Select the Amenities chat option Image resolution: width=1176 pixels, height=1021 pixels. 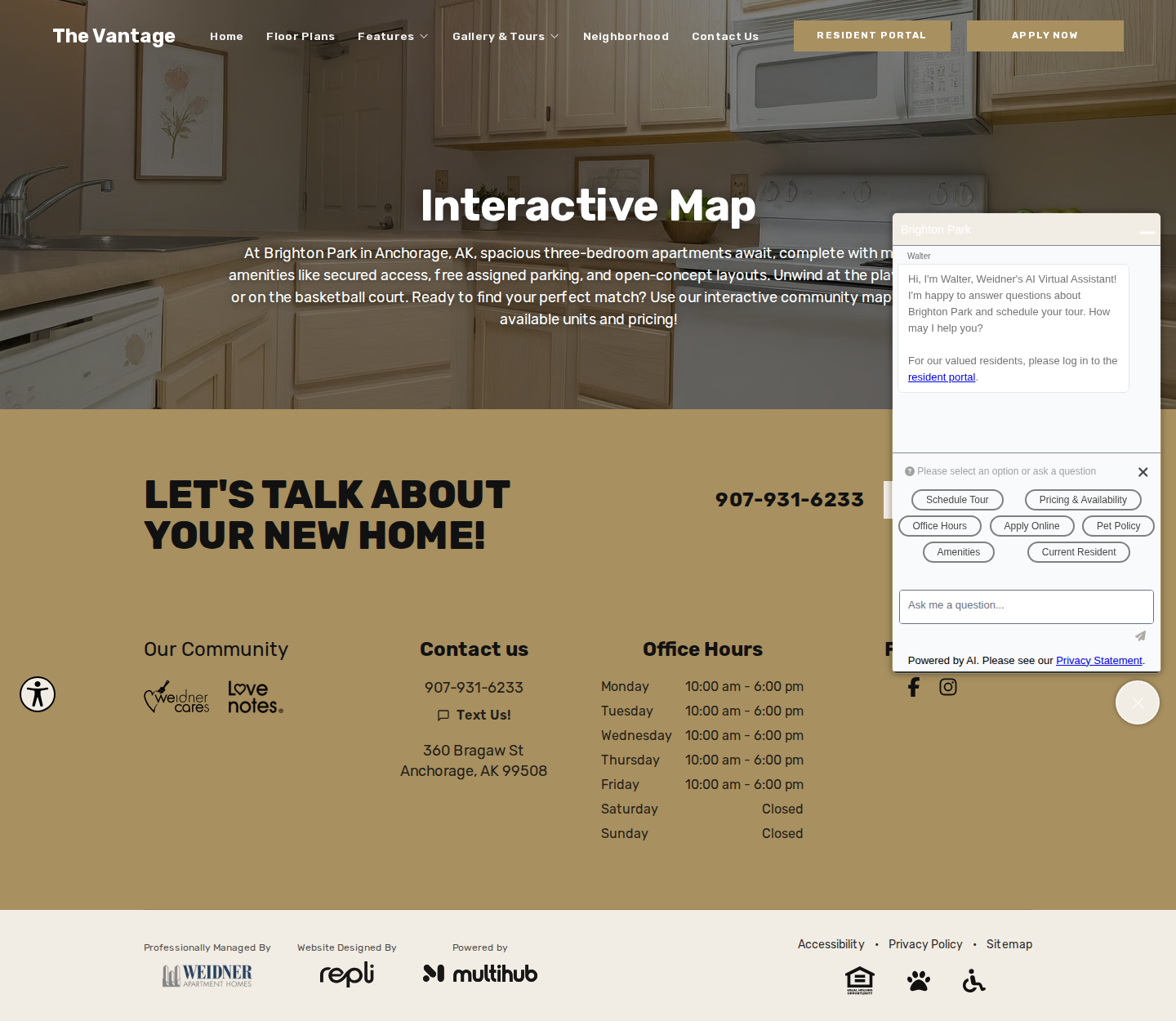959,552
